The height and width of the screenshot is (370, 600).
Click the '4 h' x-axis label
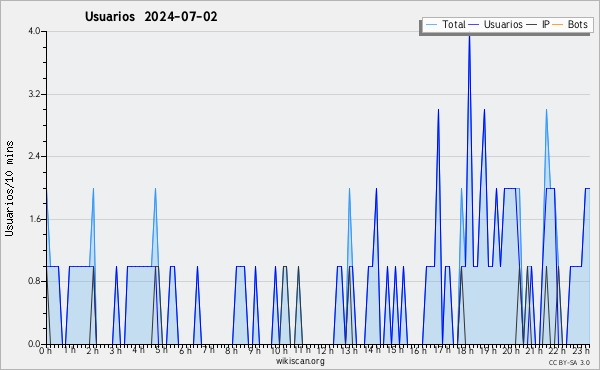click(x=139, y=350)
